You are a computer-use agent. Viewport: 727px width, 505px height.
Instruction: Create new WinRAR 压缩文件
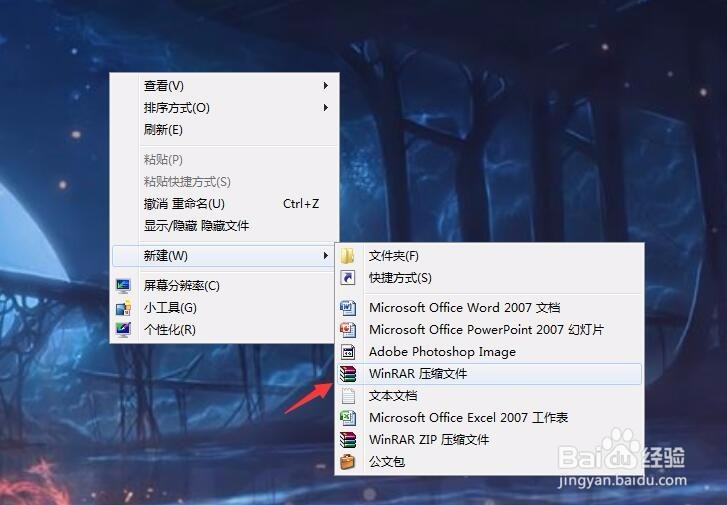(x=490, y=374)
